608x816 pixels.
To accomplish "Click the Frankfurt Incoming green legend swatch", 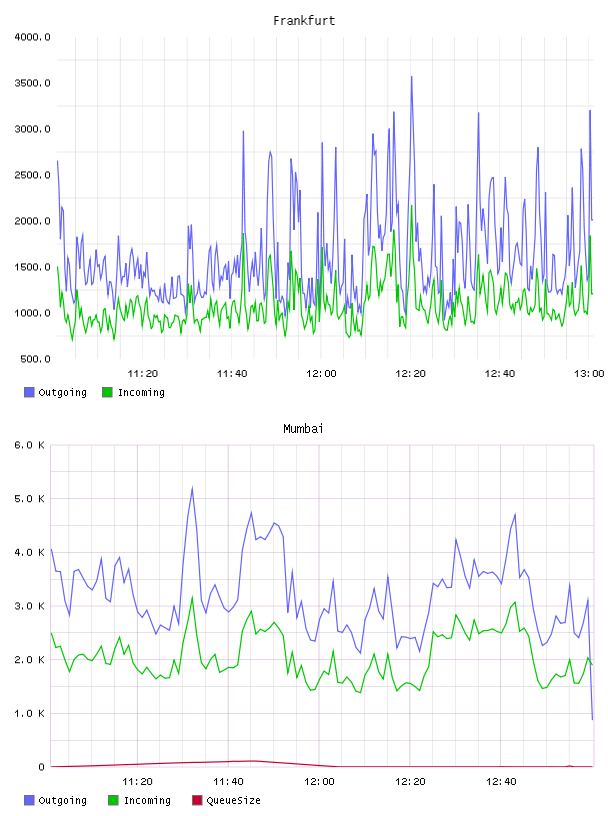I will point(107,392).
